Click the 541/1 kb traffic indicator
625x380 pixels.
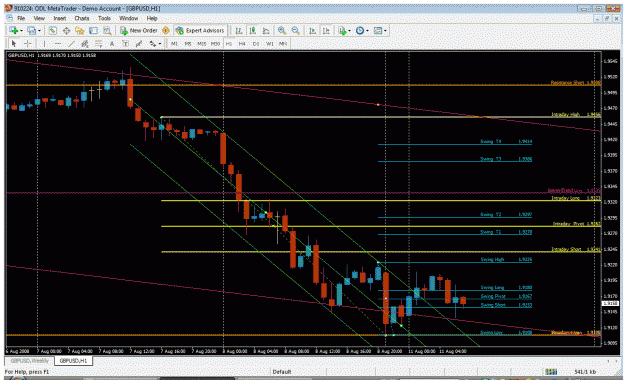[x=585, y=372]
